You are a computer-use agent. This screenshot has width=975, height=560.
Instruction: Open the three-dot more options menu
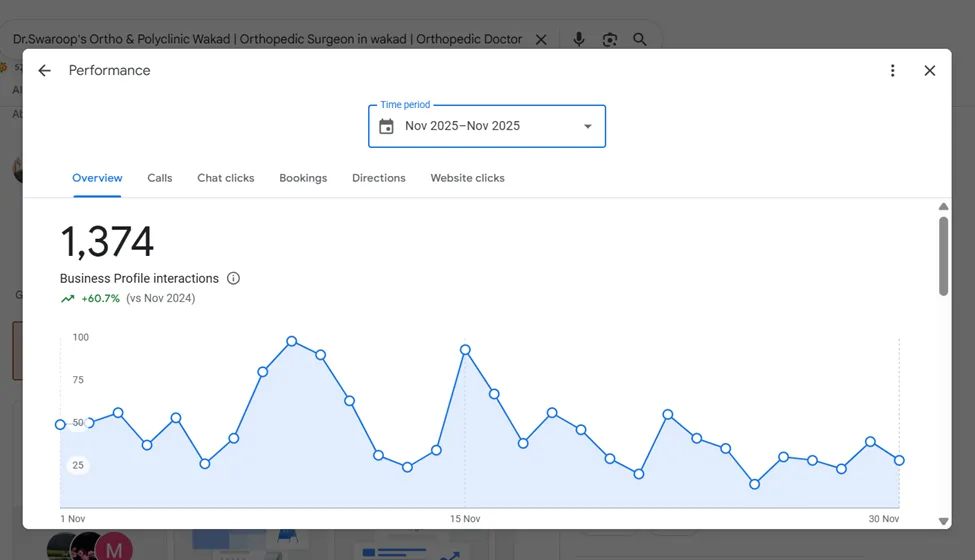tap(892, 71)
